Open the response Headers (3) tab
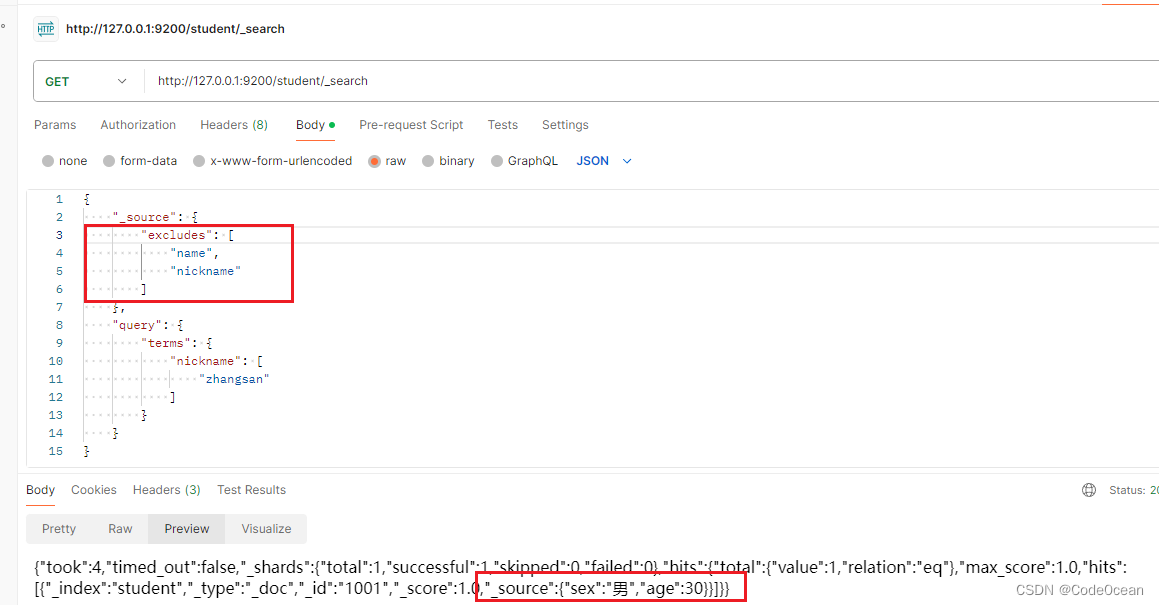 (166, 490)
